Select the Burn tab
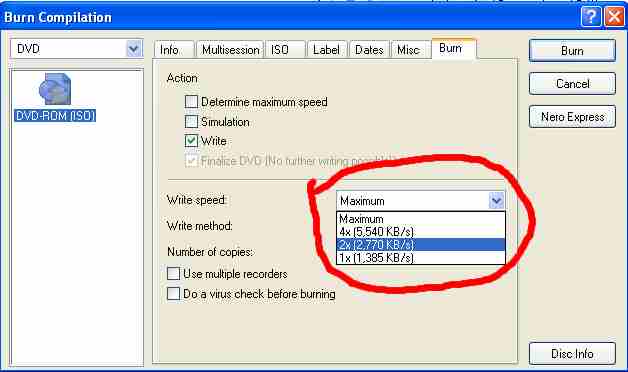628x372 pixels. point(454,48)
